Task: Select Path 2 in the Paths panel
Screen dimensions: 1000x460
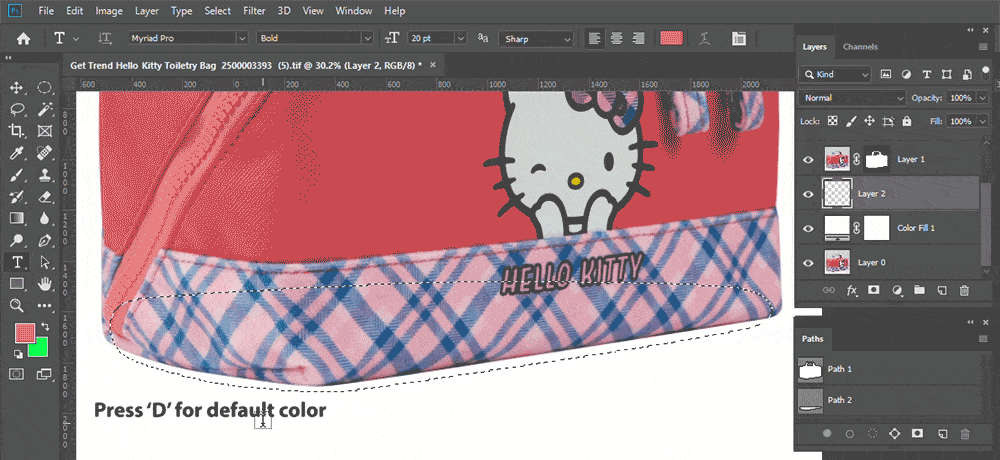Action: coord(891,400)
